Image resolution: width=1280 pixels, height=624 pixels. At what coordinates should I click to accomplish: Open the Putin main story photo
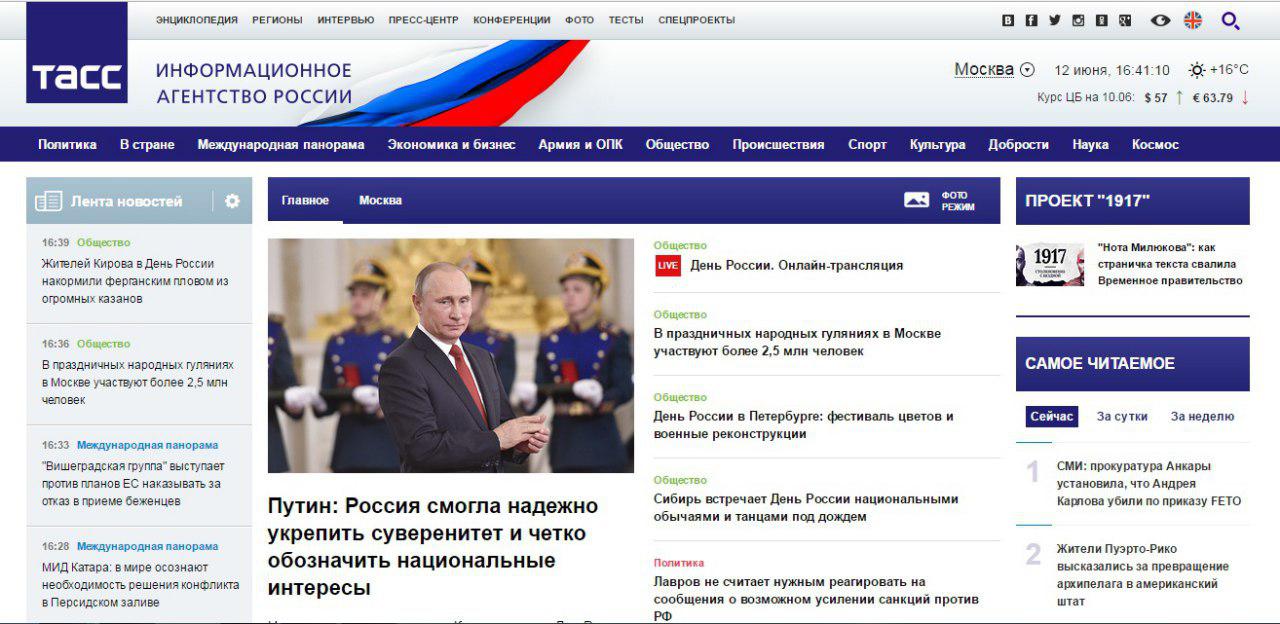click(x=451, y=355)
